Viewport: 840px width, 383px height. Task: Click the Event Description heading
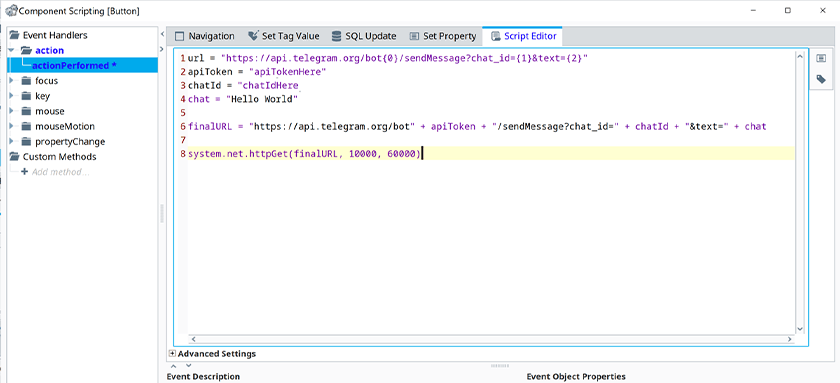coord(203,377)
